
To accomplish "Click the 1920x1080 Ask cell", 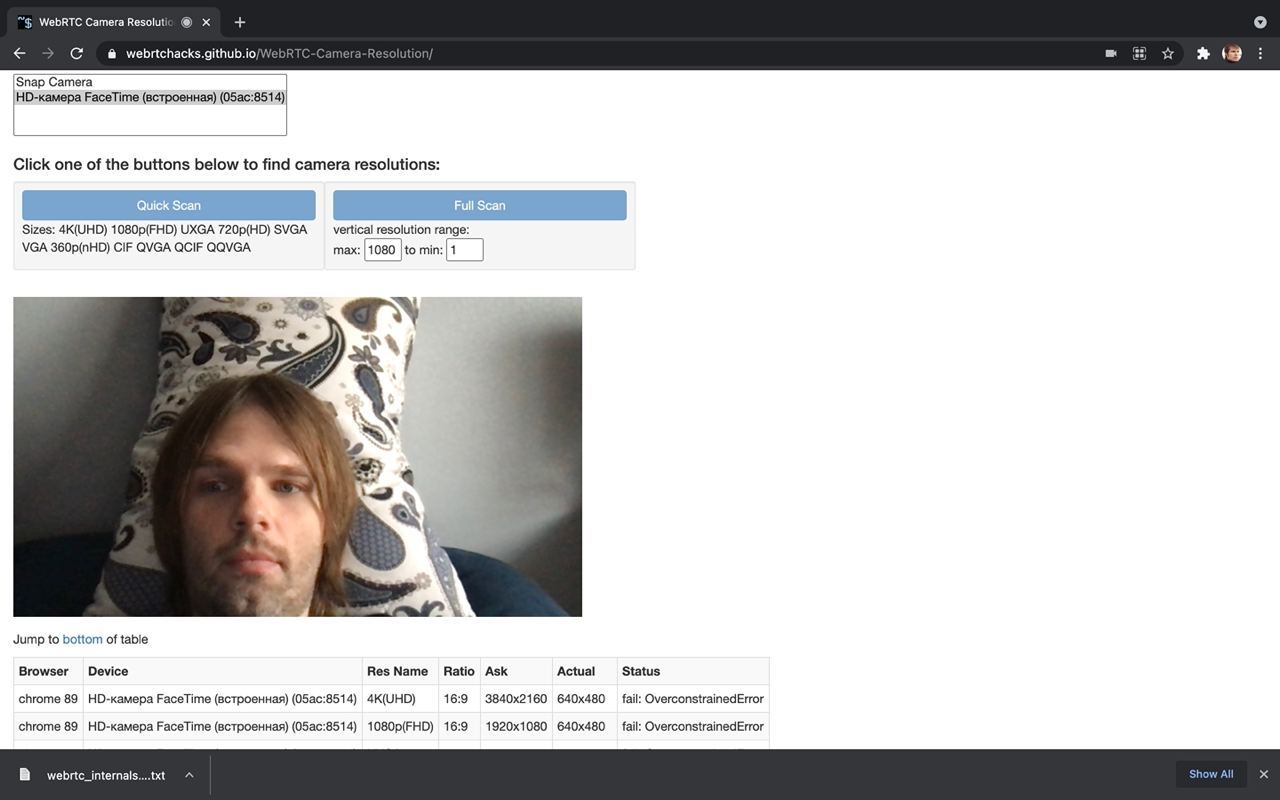I will pyautogui.click(x=516, y=726).
